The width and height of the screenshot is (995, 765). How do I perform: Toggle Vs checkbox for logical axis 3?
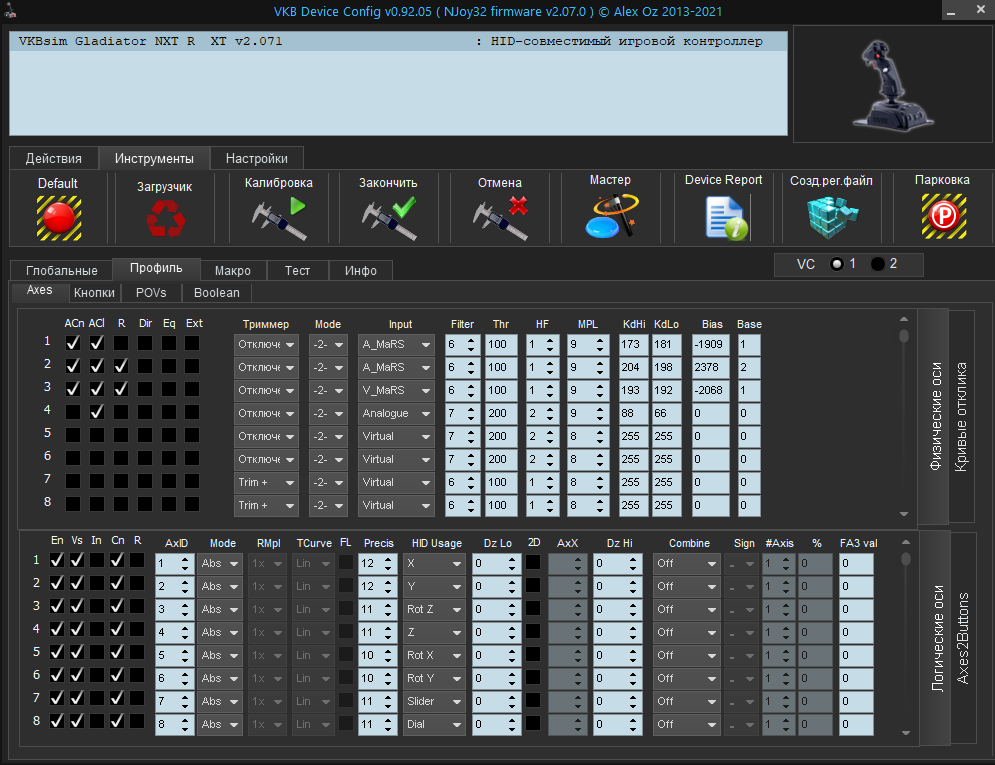point(77,606)
